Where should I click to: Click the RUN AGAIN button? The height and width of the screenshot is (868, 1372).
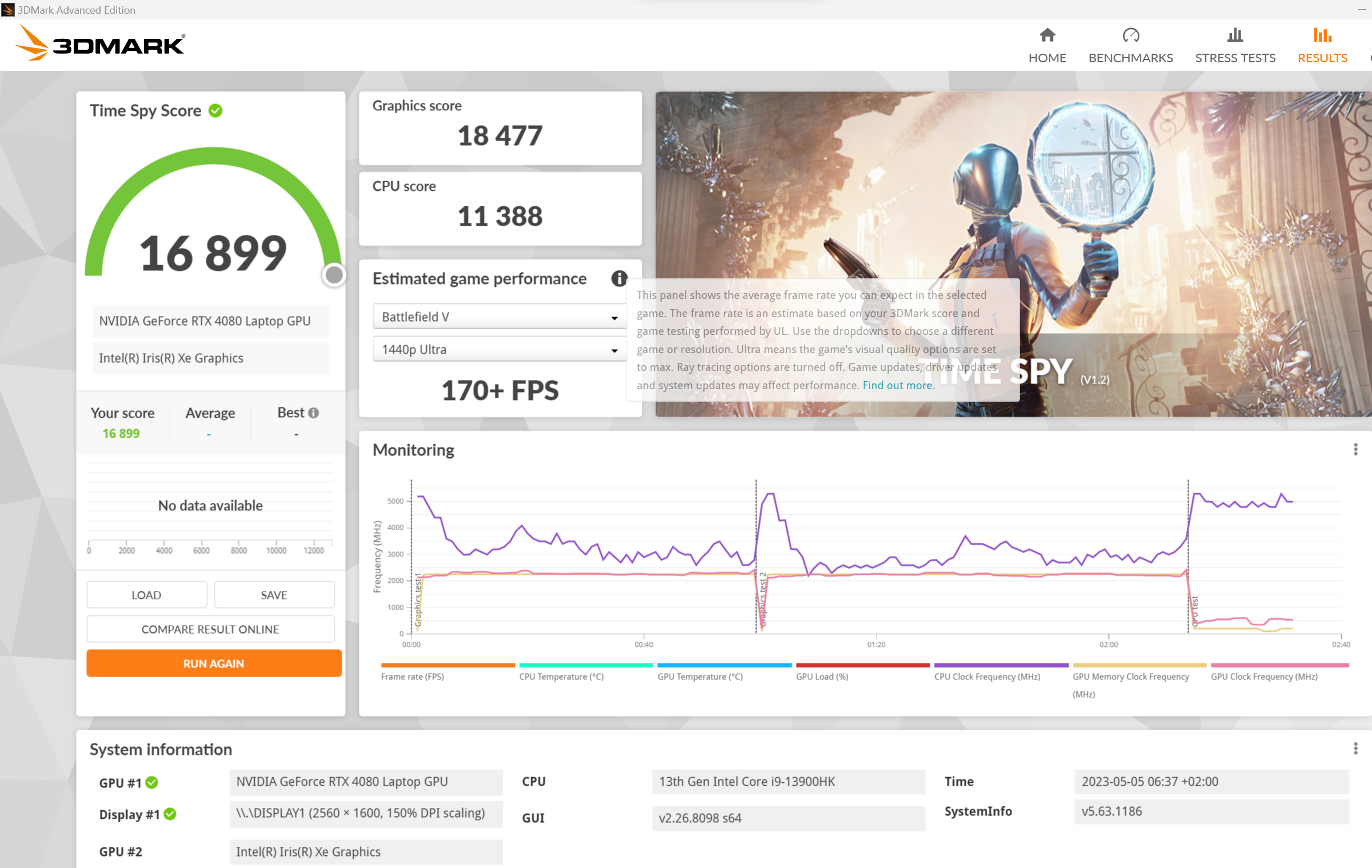coord(214,663)
